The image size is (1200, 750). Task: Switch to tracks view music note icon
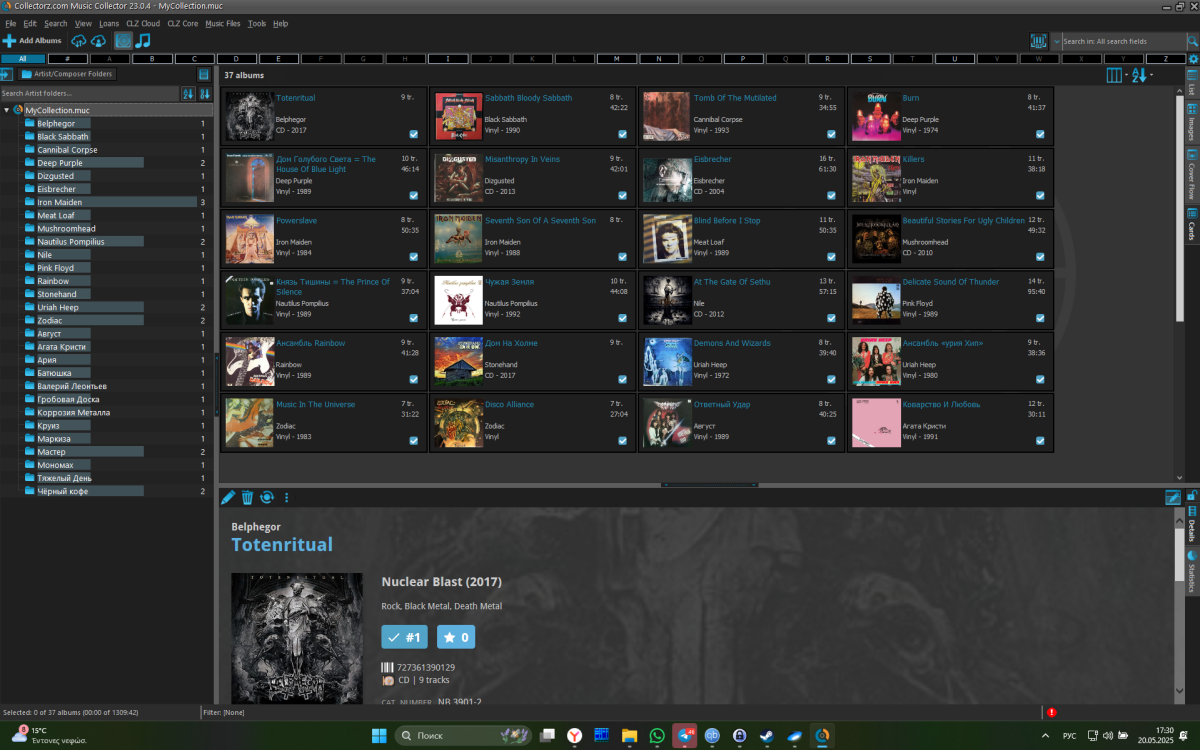[143, 41]
